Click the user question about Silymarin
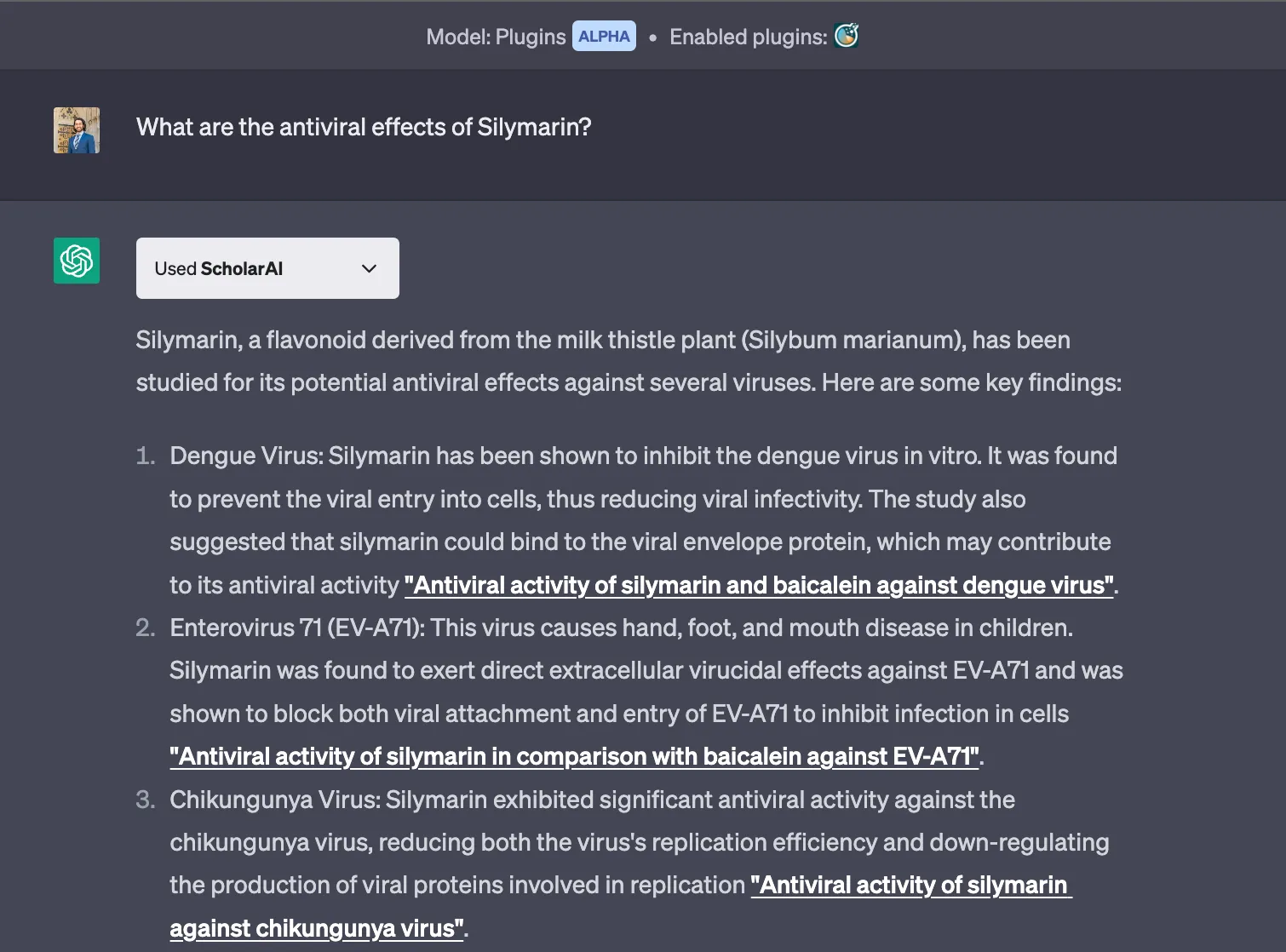Image resolution: width=1286 pixels, height=952 pixels. [364, 128]
